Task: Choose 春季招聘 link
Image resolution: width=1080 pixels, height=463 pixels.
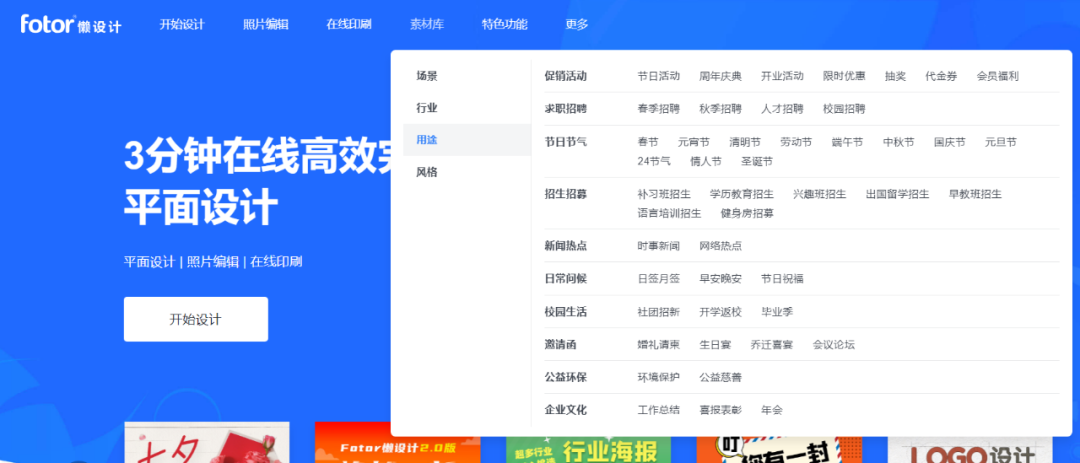Action: tap(658, 109)
